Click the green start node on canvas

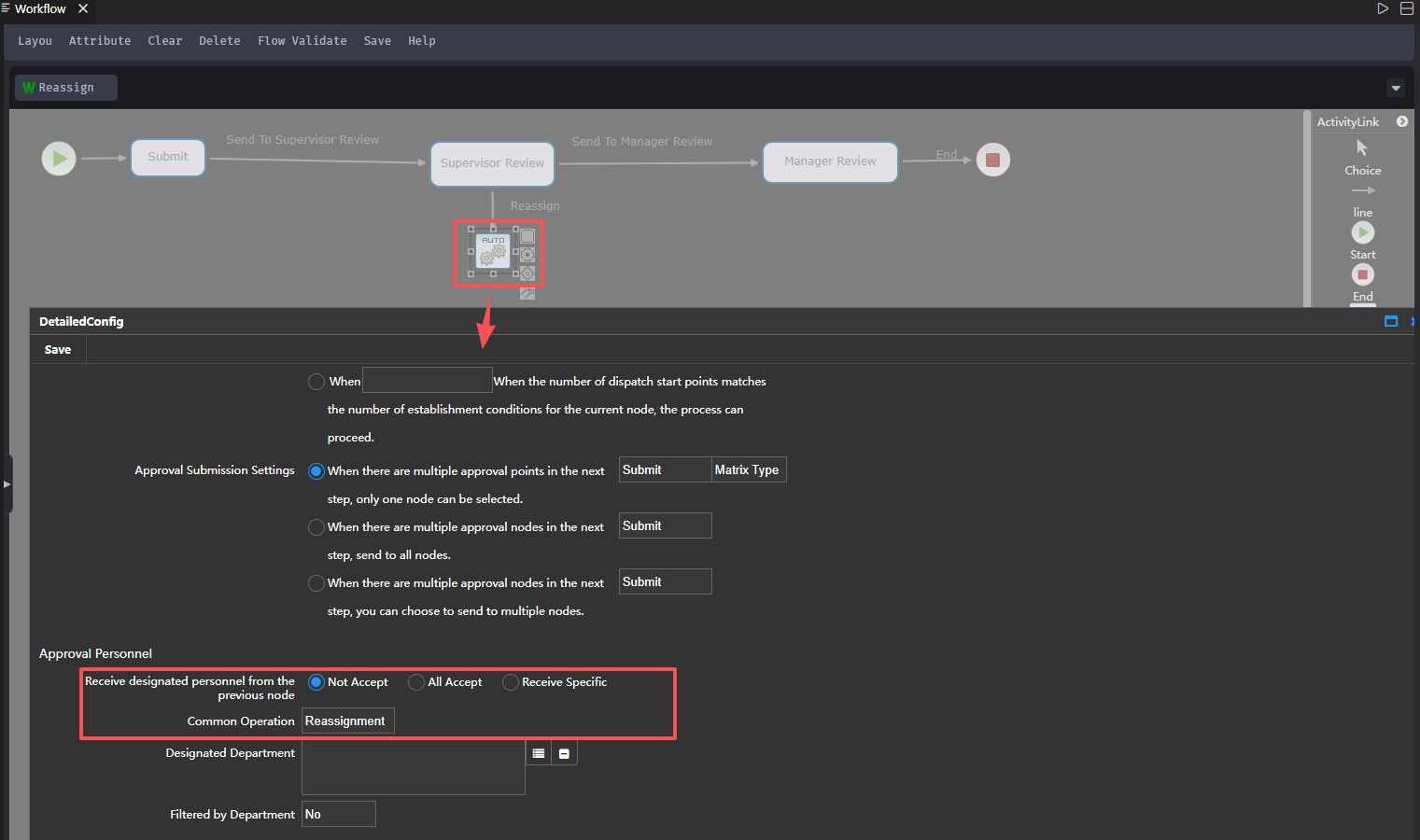tap(59, 159)
